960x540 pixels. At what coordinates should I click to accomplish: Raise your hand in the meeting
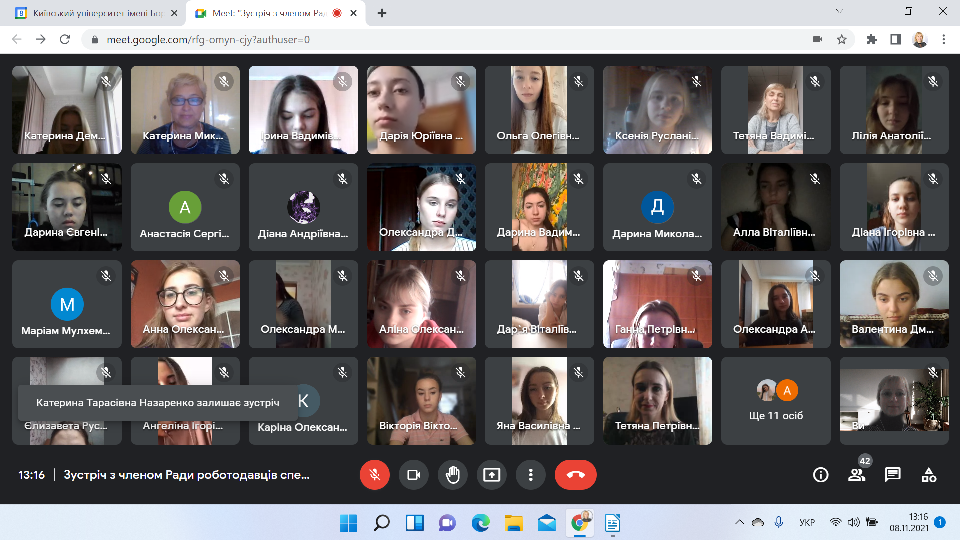[453, 475]
